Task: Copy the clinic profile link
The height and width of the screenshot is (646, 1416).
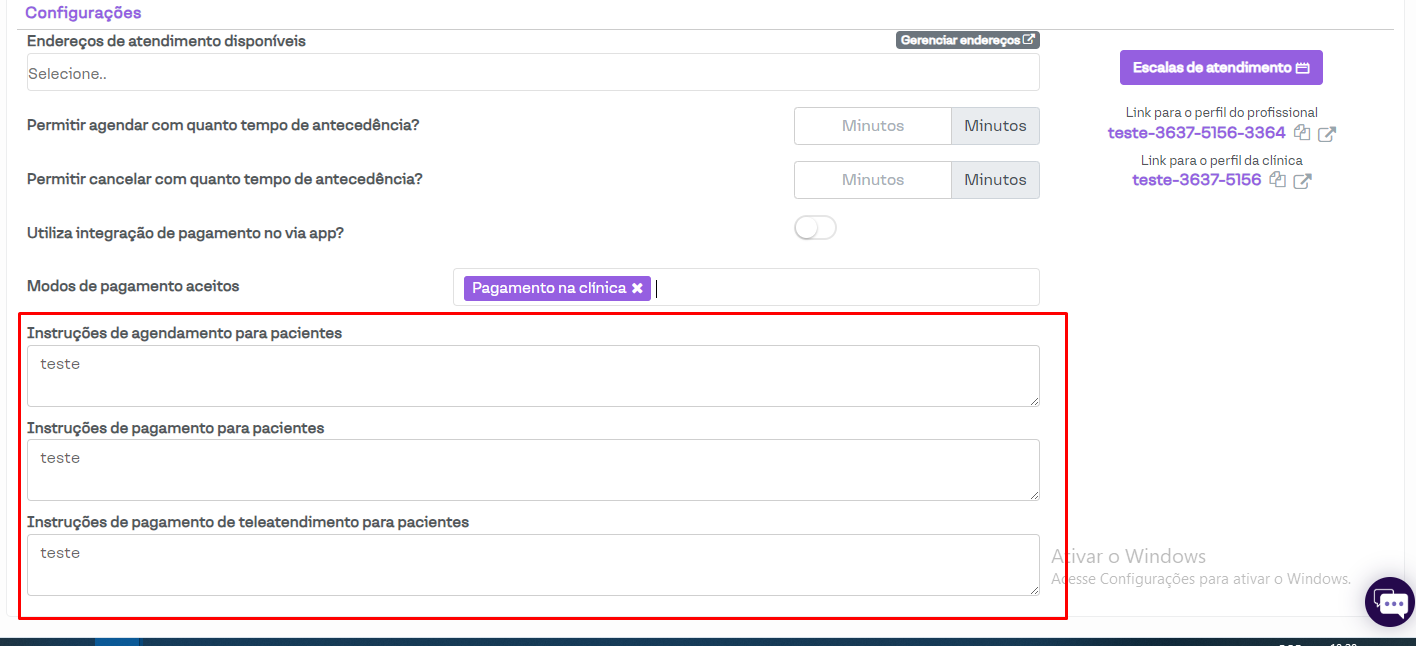Action: (x=1277, y=180)
